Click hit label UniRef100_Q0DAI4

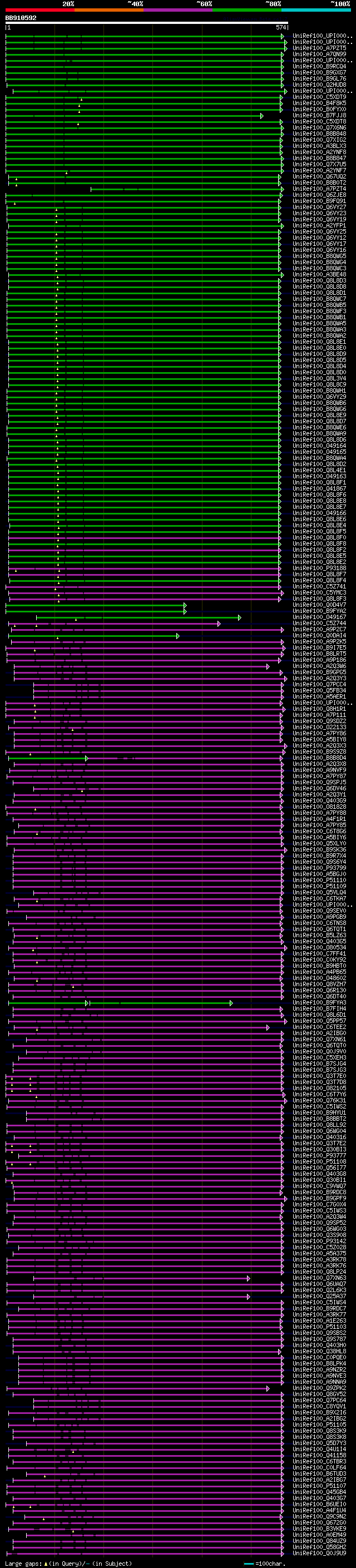[x=319, y=635]
